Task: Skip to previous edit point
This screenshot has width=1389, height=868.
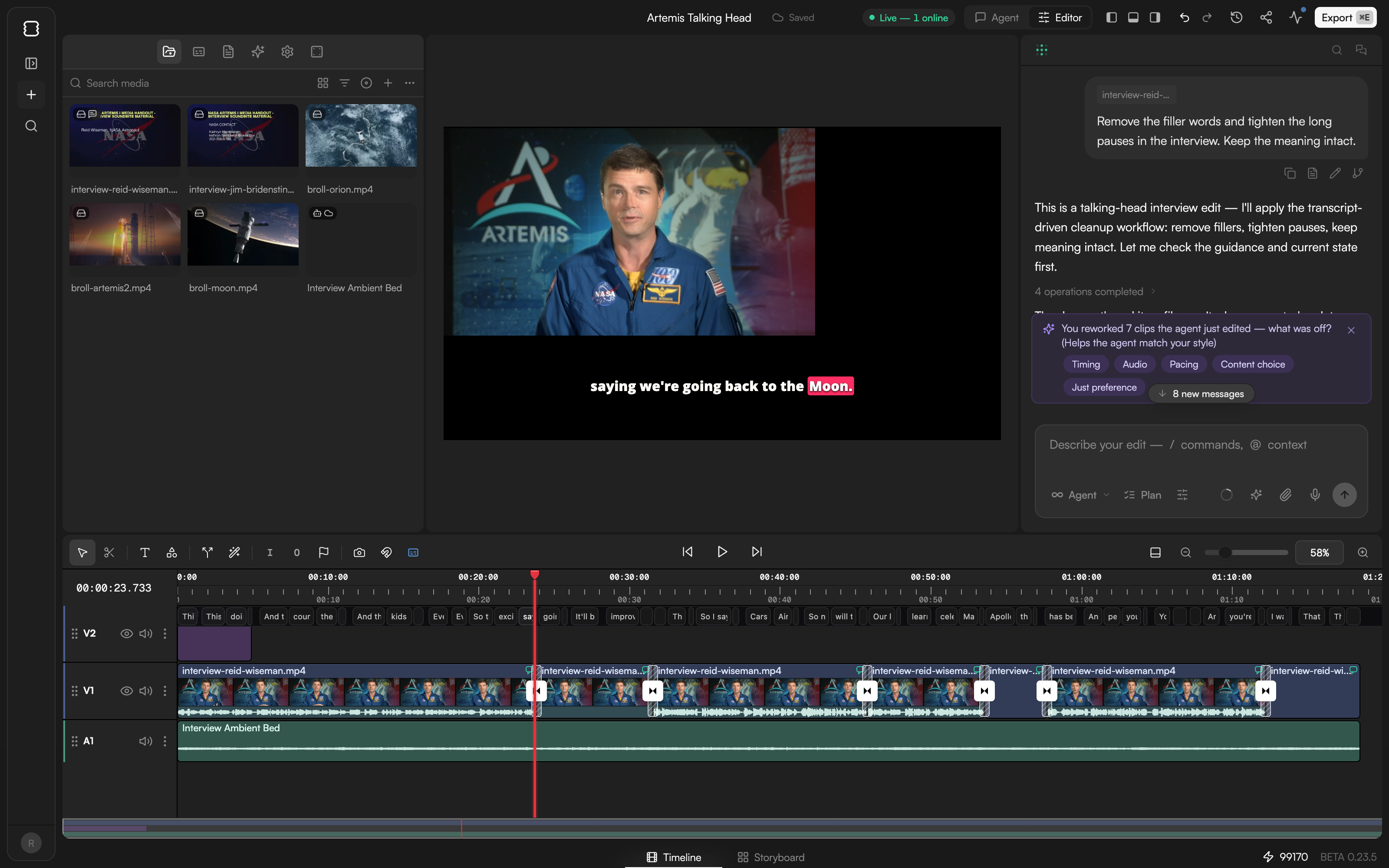Action: click(x=687, y=552)
